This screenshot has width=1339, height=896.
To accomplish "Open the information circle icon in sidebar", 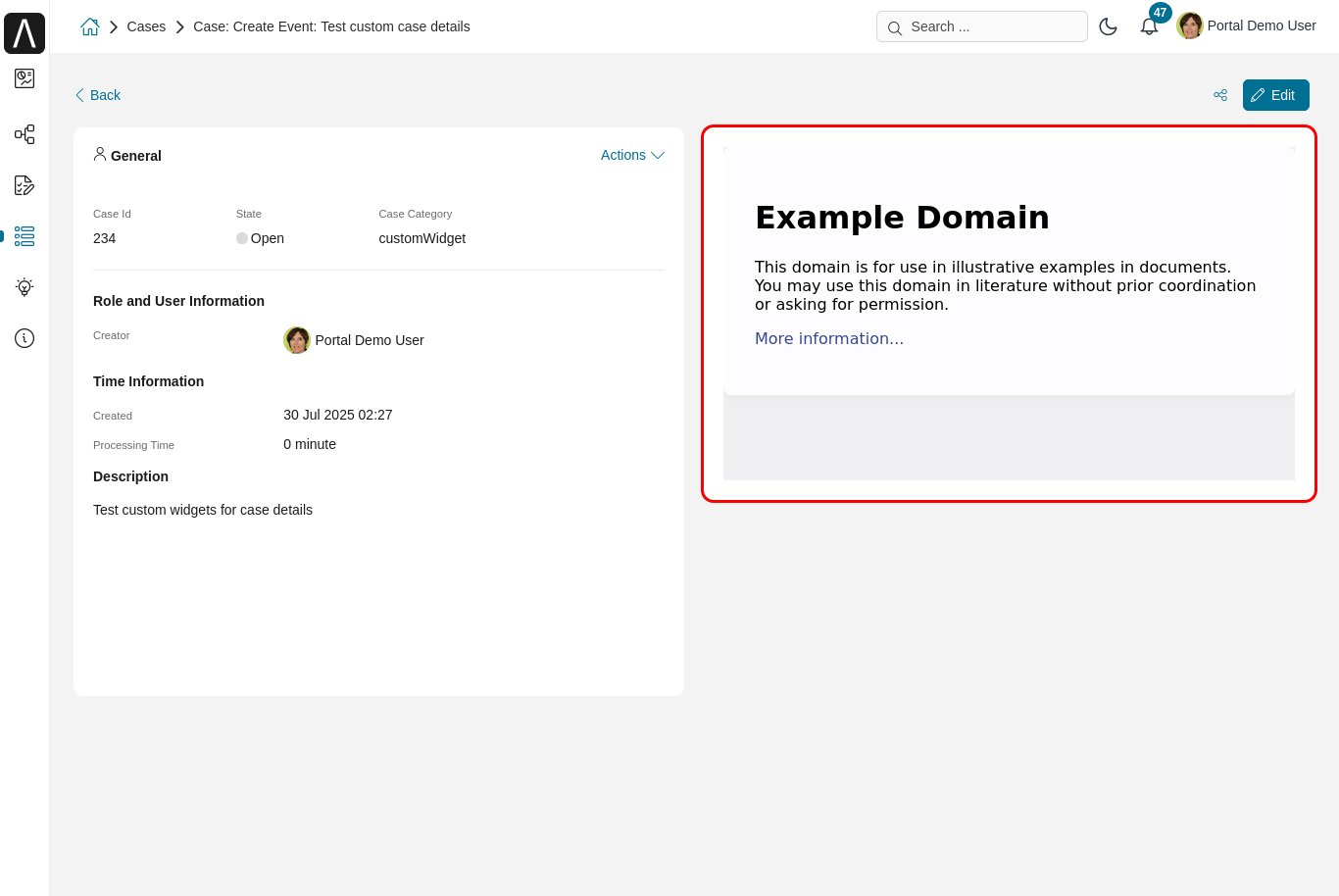I will pyautogui.click(x=25, y=338).
